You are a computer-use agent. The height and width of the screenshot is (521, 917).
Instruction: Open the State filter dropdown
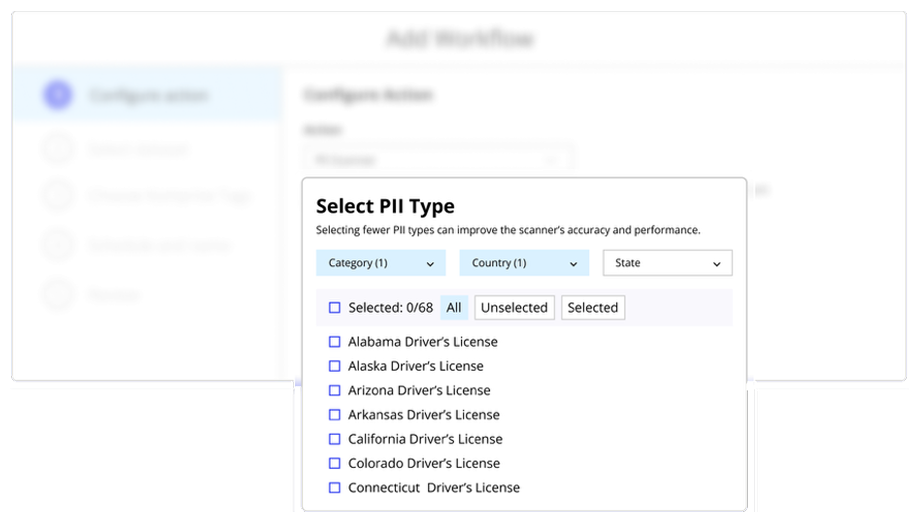click(667, 263)
